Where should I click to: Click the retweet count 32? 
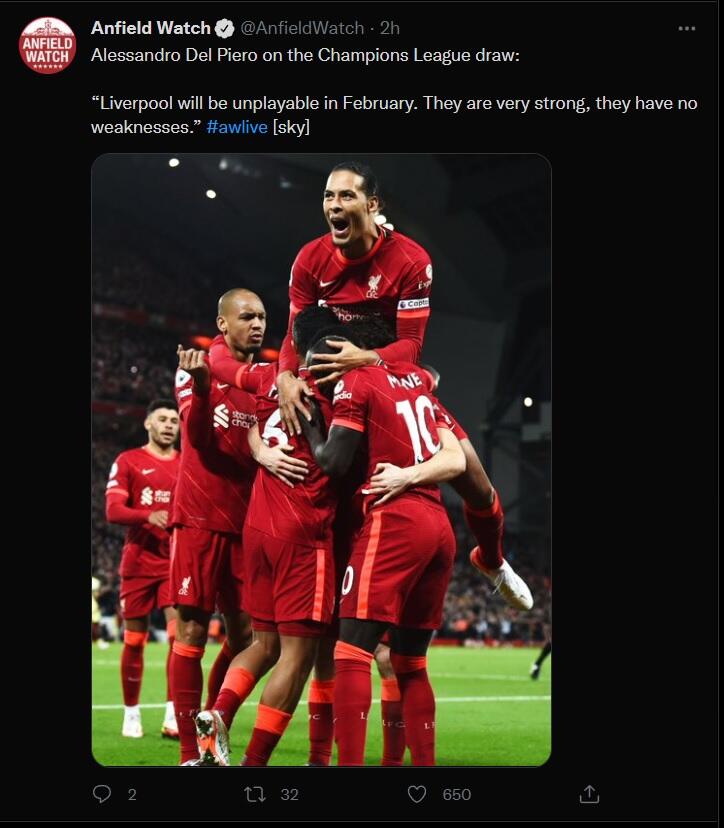(289, 794)
